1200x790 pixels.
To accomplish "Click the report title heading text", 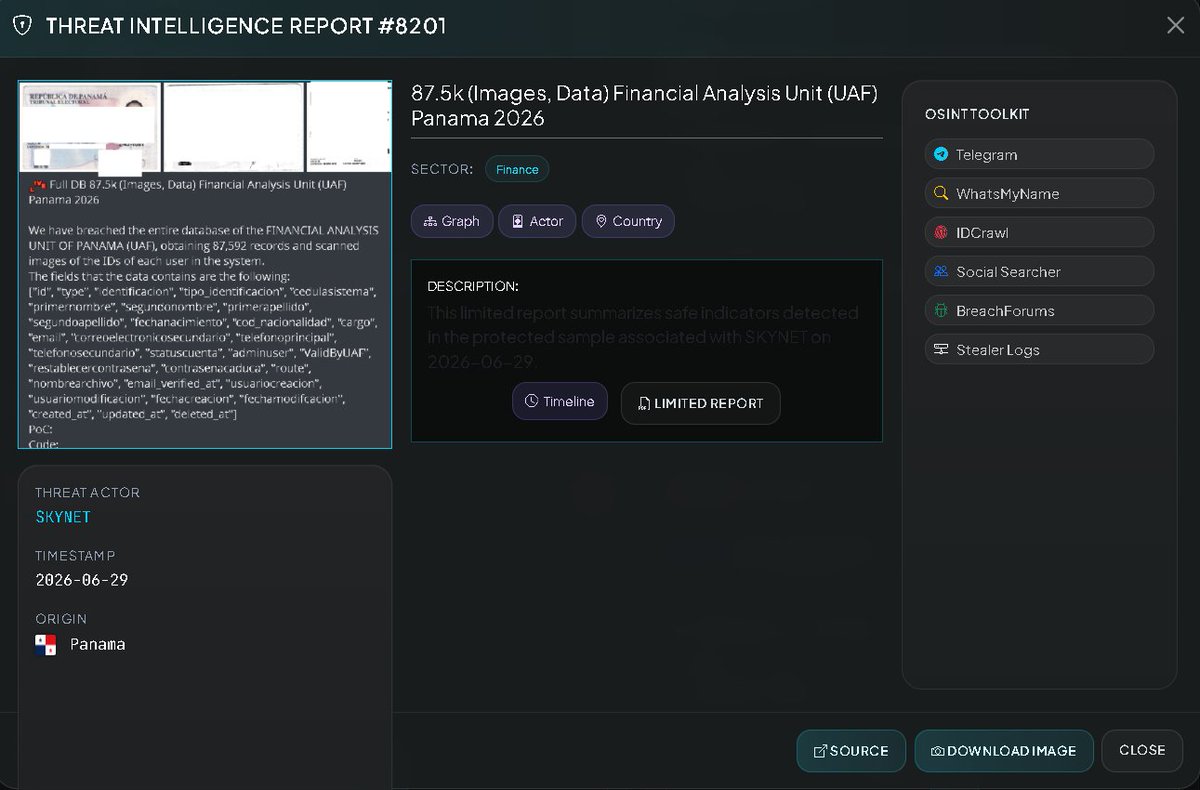I will (x=644, y=105).
